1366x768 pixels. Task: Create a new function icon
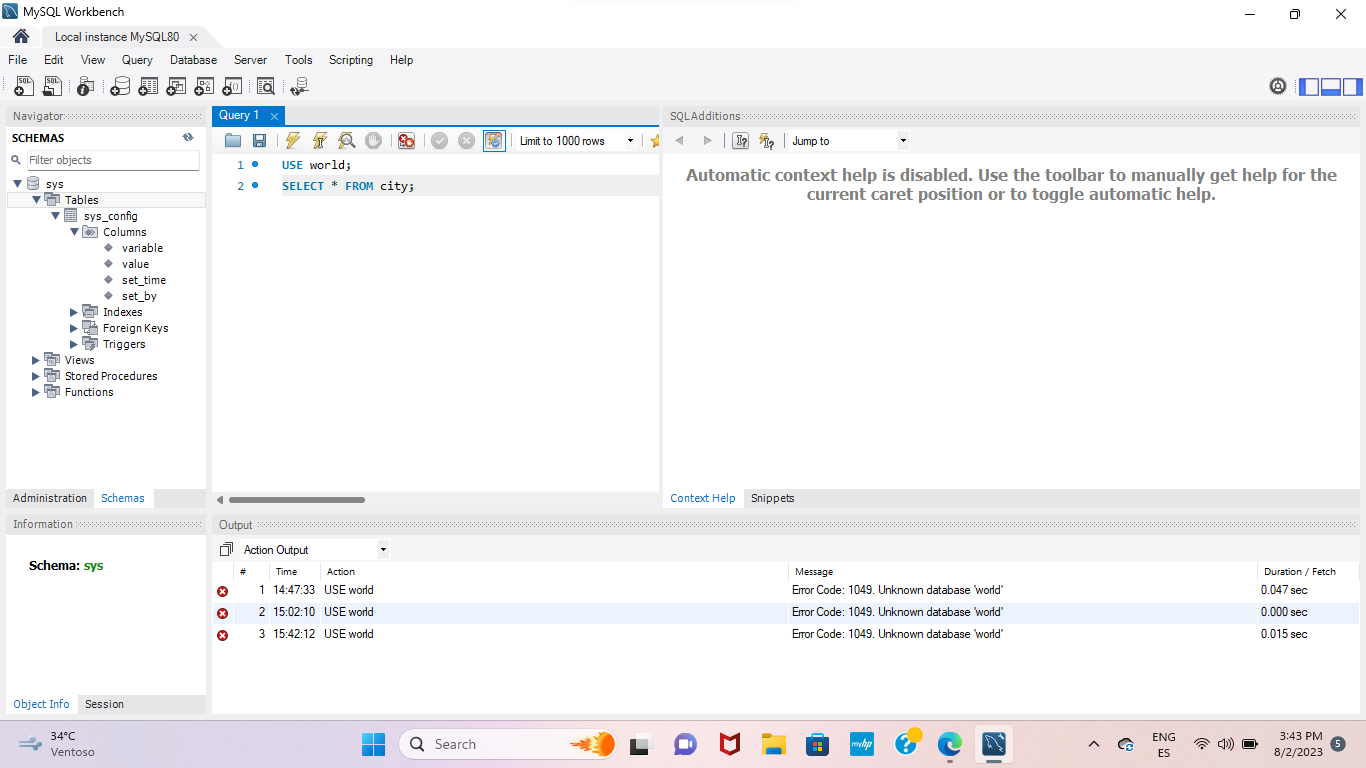[x=232, y=87]
